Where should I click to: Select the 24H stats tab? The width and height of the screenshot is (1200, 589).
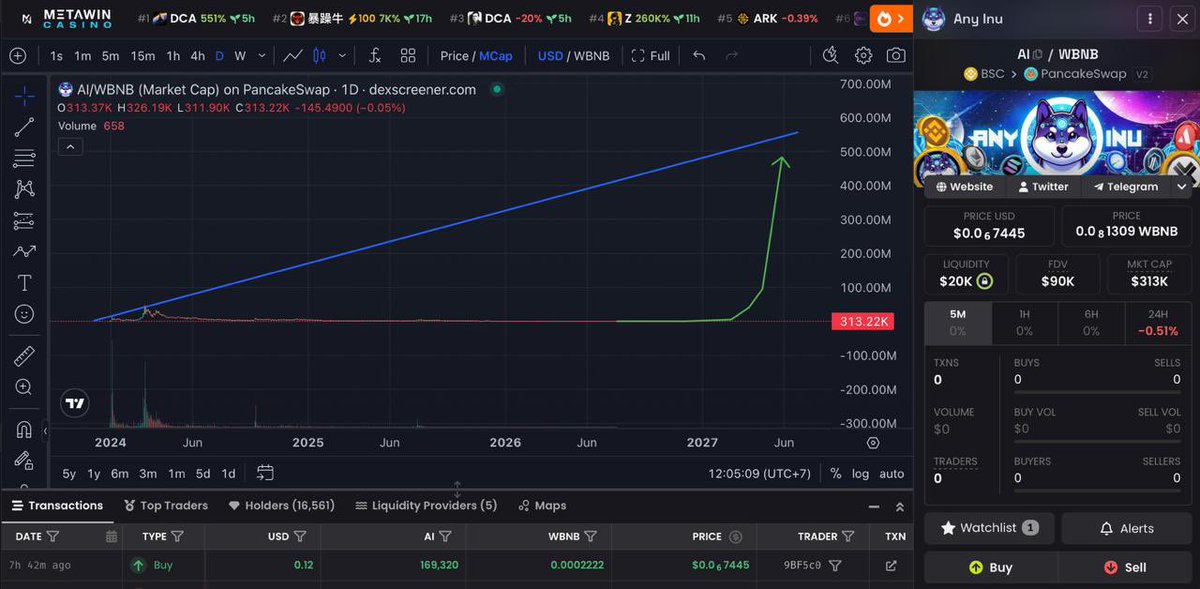click(x=1157, y=322)
